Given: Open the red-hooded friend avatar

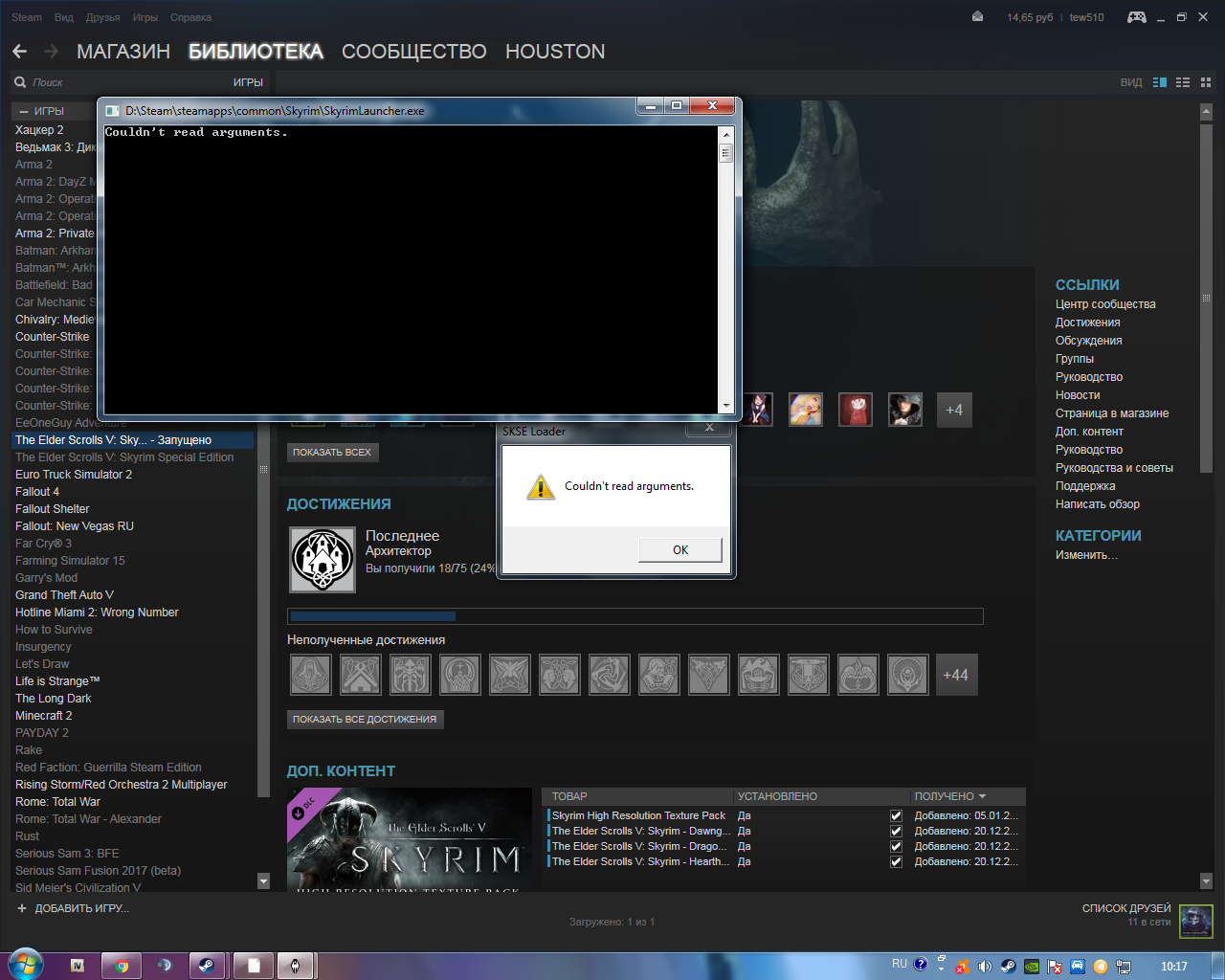Looking at the screenshot, I should 856,410.
